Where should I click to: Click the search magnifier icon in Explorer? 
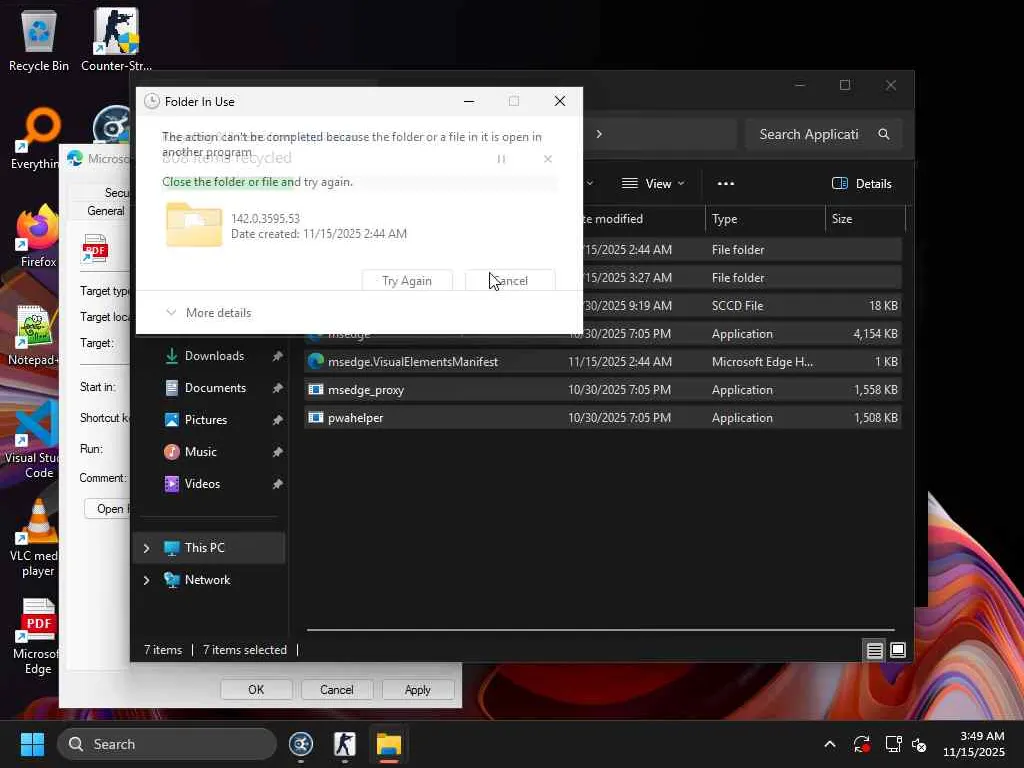click(884, 135)
